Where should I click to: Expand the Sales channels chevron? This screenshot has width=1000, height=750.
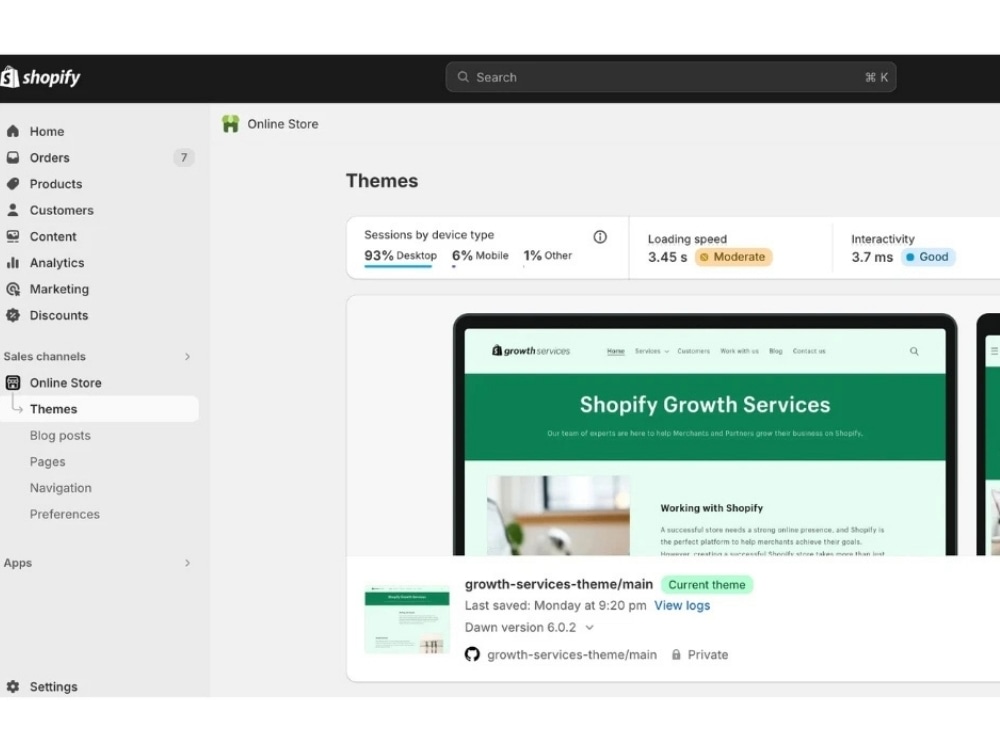click(x=187, y=357)
